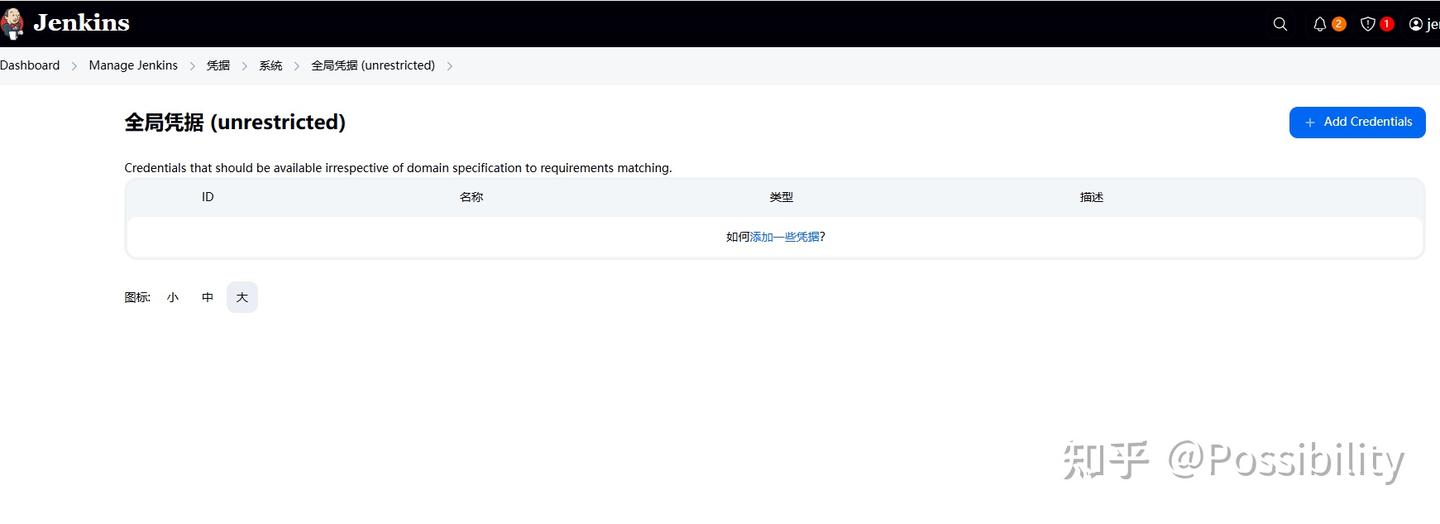Open the user account menu
The image size is (1440, 524).
tap(1424, 24)
